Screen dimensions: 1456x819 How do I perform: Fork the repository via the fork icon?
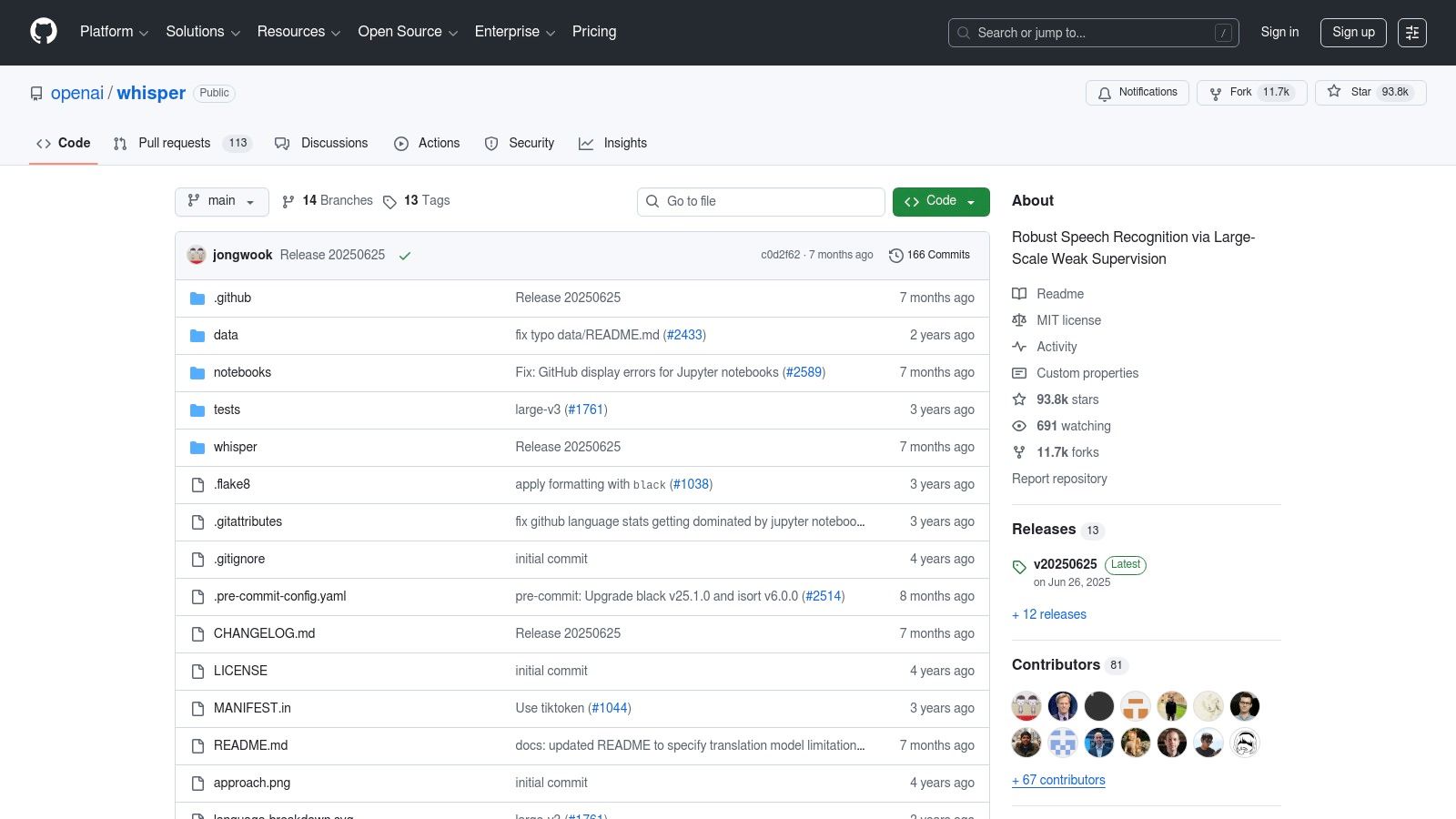[1215, 93]
